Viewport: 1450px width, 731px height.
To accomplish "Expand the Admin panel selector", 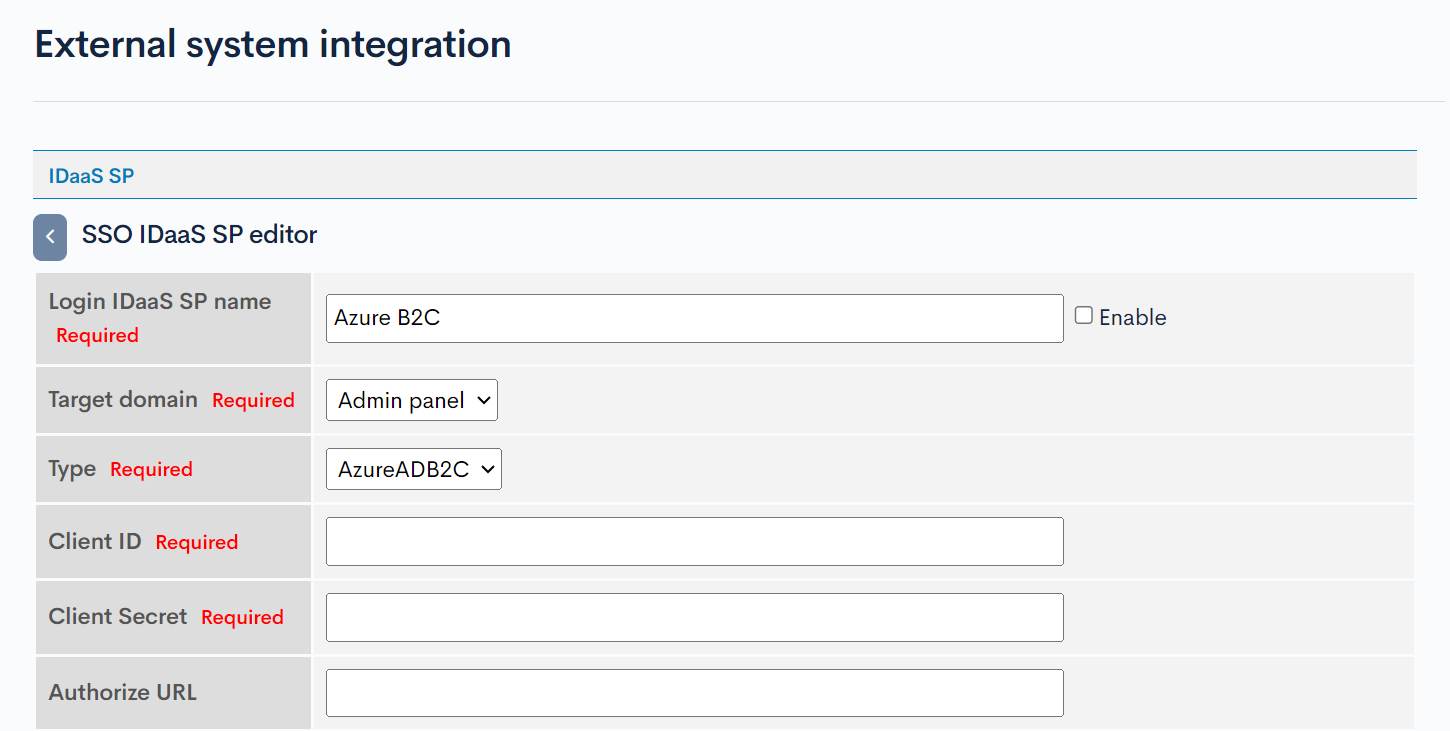I will 411,400.
